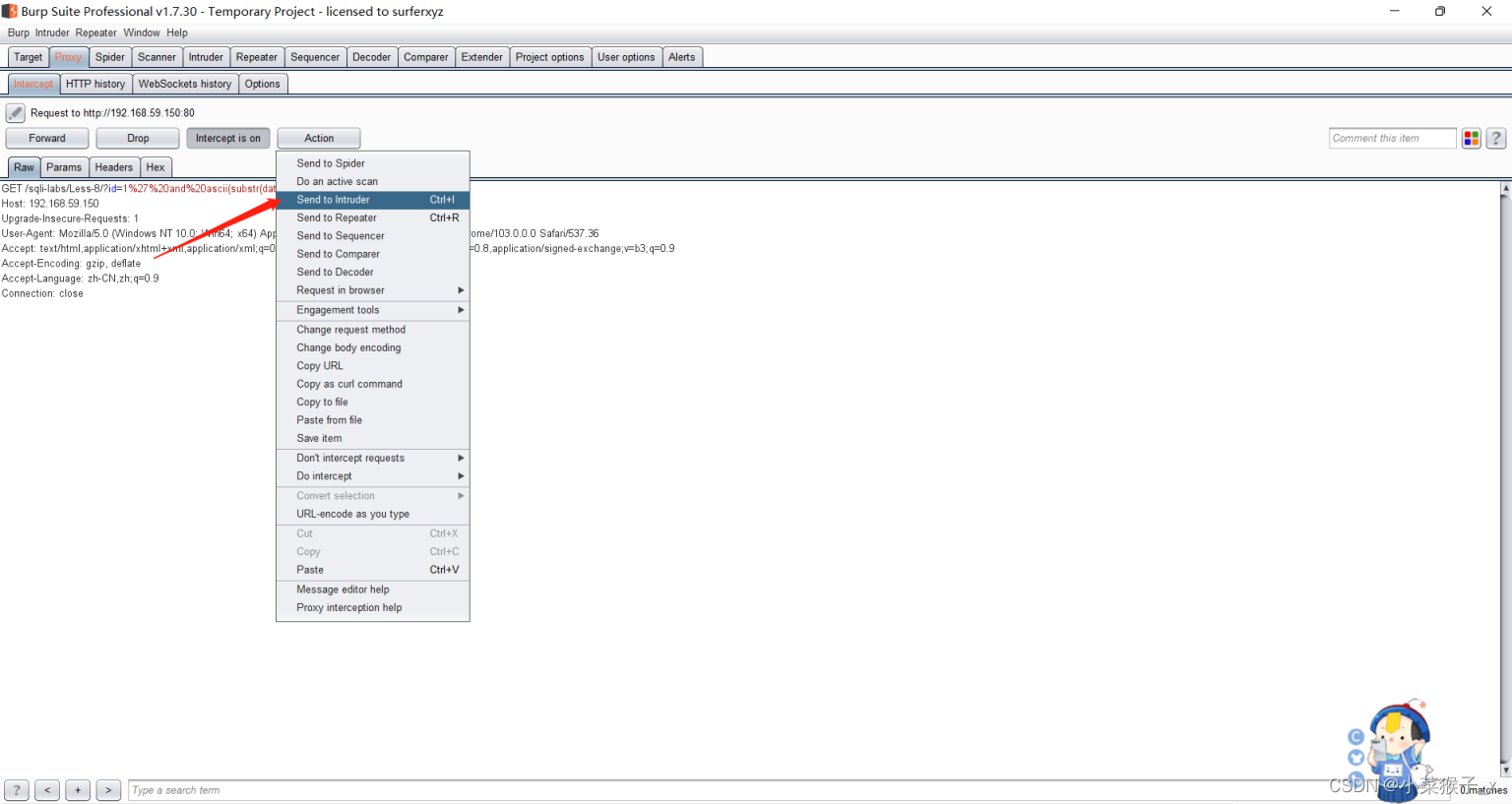1512x804 pixels.
Task: Click the request editor vertical scrollbar
Action: [x=1505, y=478]
